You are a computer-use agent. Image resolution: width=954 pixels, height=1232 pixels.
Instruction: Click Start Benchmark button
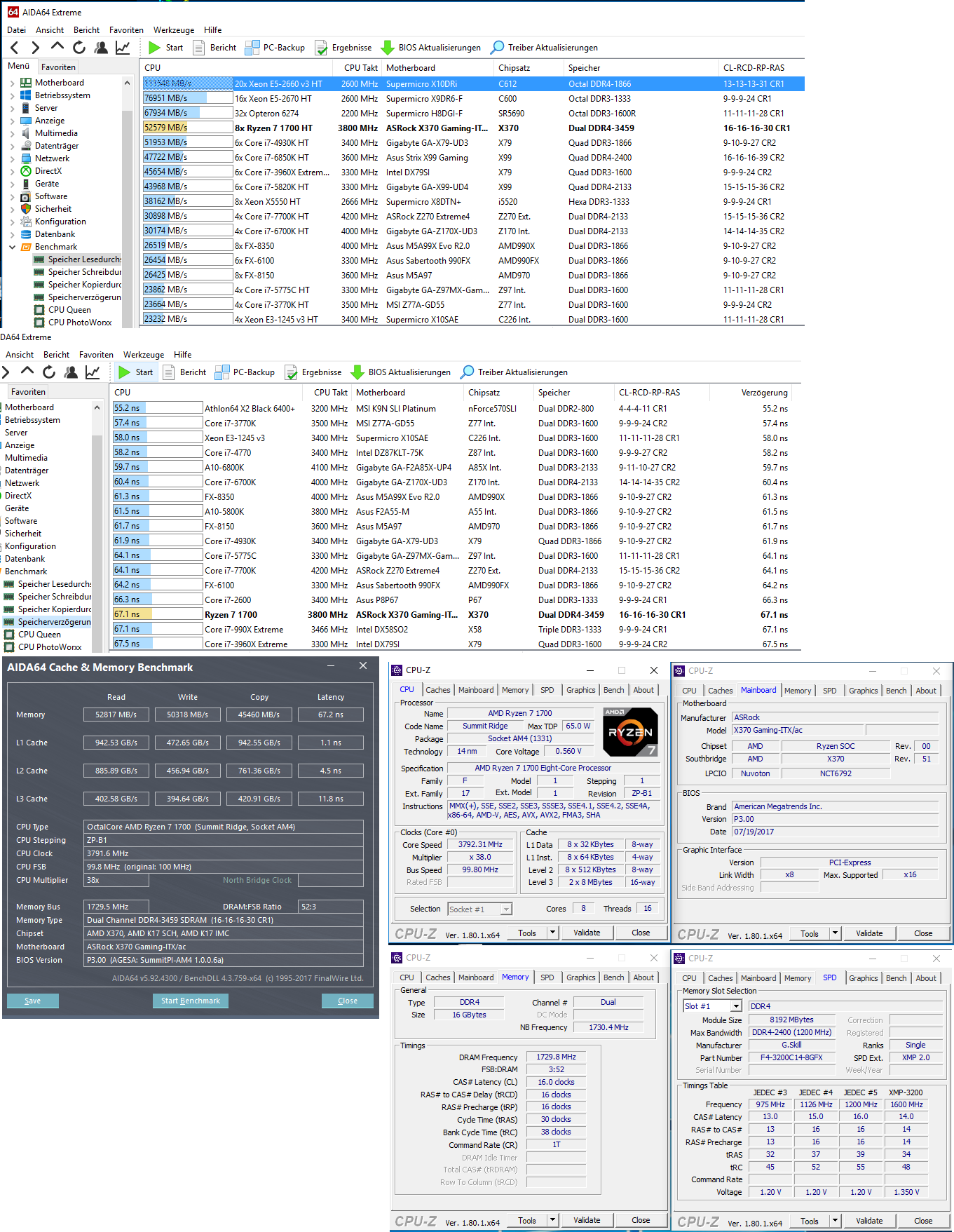[x=191, y=1001]
